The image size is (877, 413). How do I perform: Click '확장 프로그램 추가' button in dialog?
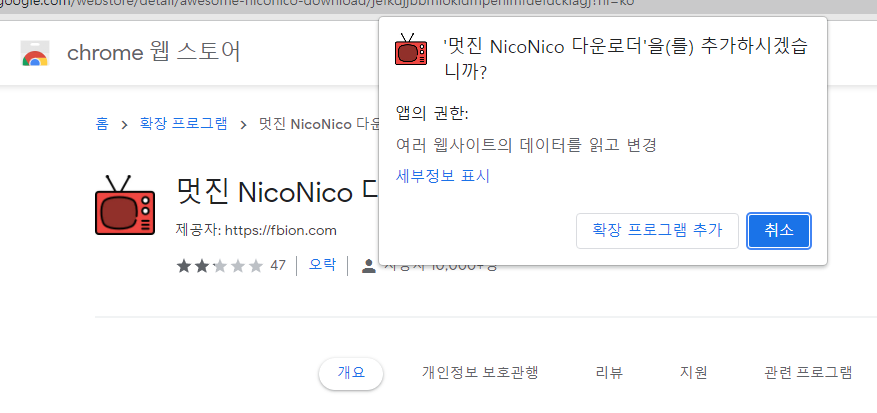(x=657, y=231)
